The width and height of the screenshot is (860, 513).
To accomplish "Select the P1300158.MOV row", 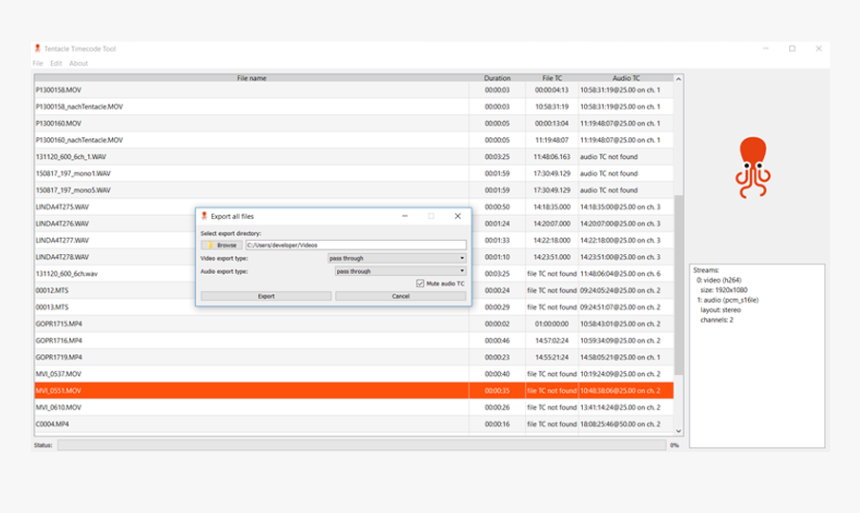I will (354, 90).
